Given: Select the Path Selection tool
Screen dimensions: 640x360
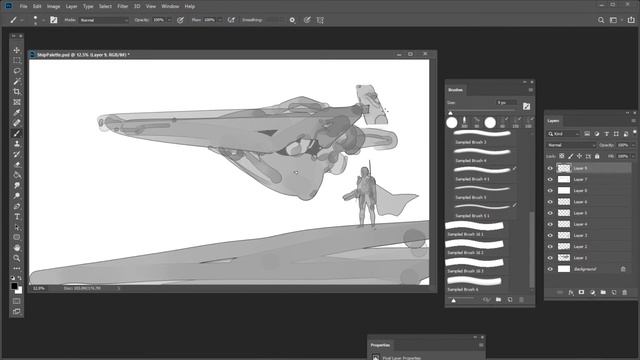Looking at the screenshot, I should tap(17, 227).
